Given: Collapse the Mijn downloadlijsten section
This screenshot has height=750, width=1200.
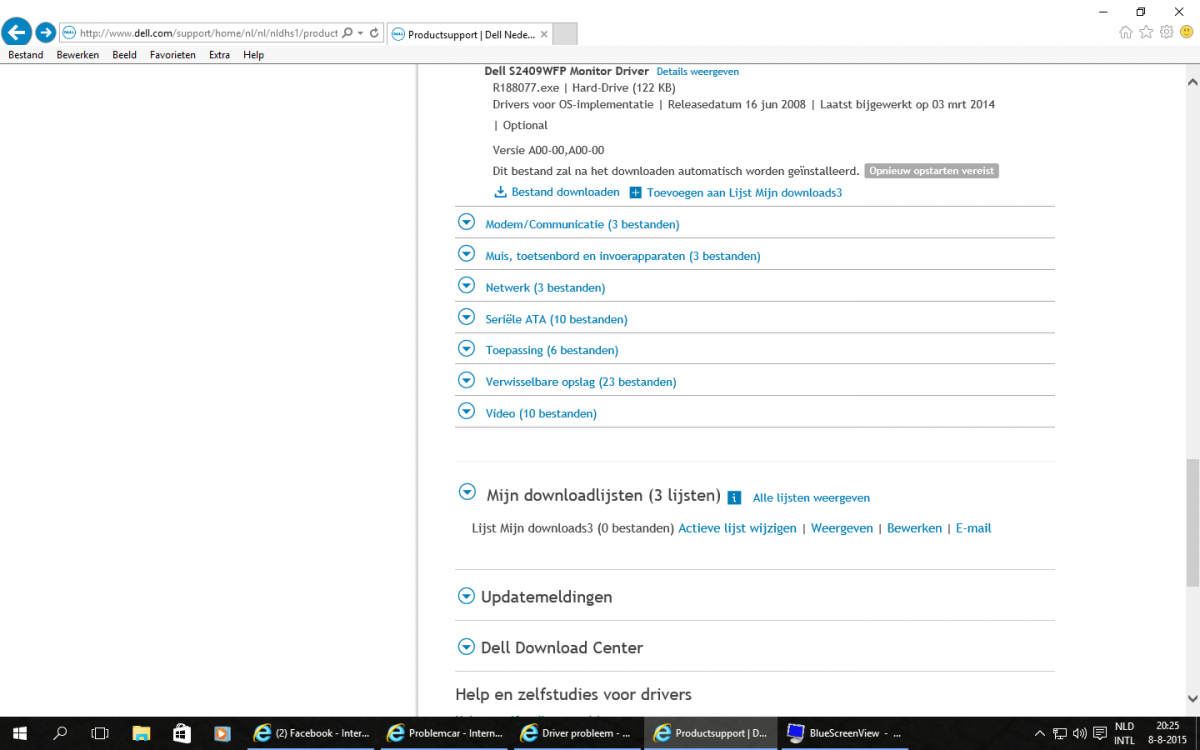Looking at the screenshot, I should (467, 492).
